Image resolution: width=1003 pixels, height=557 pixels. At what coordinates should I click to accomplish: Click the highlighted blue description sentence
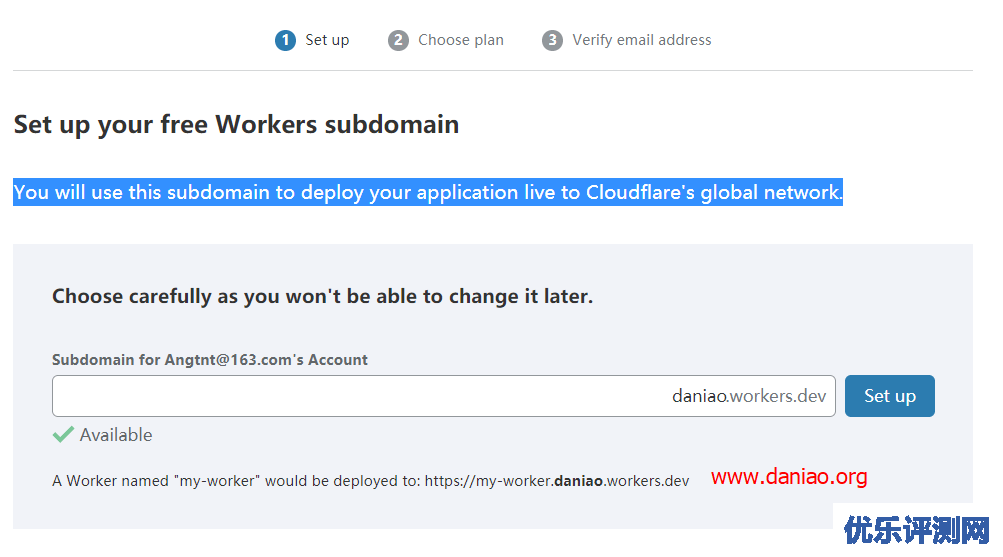click(428, 192)
